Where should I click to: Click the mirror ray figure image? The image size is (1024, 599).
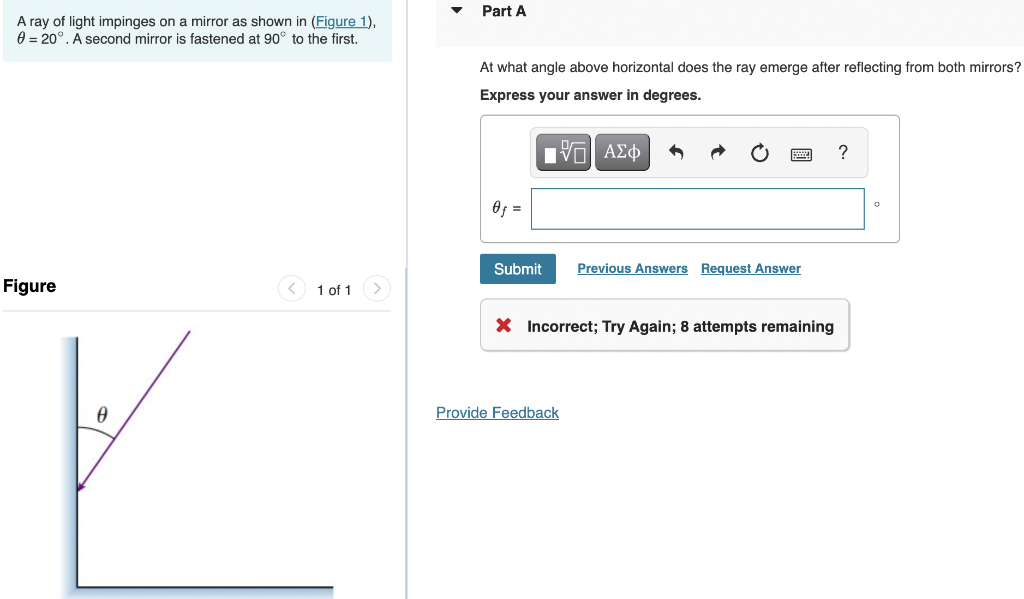coord(198,464)
